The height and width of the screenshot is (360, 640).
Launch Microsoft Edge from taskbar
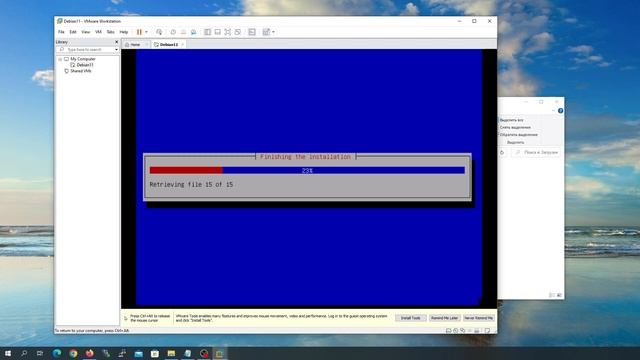point(57,353)
